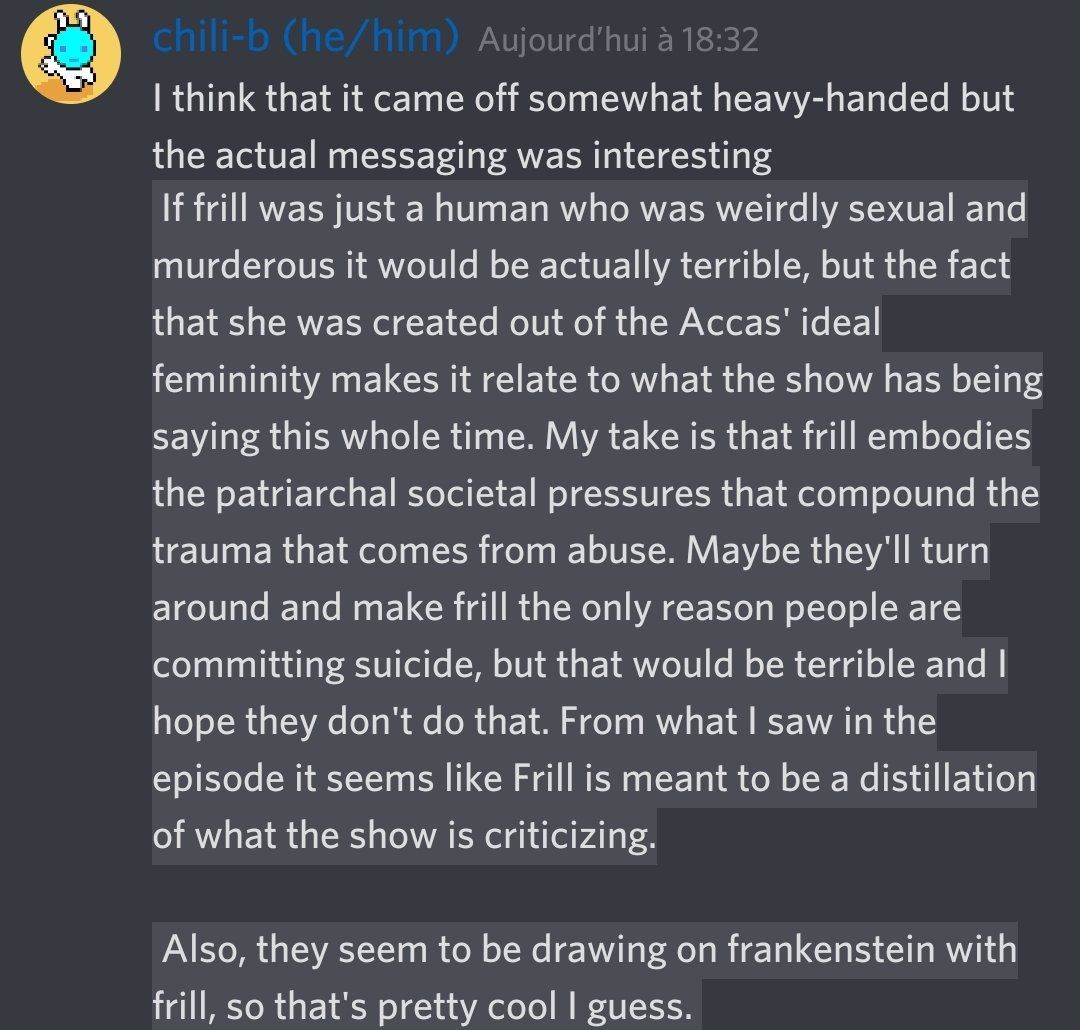The width and height of the screenshot is (1080, 1030).
Task: Click the word "committing" in the spoiler text
Action: [248, 666]
